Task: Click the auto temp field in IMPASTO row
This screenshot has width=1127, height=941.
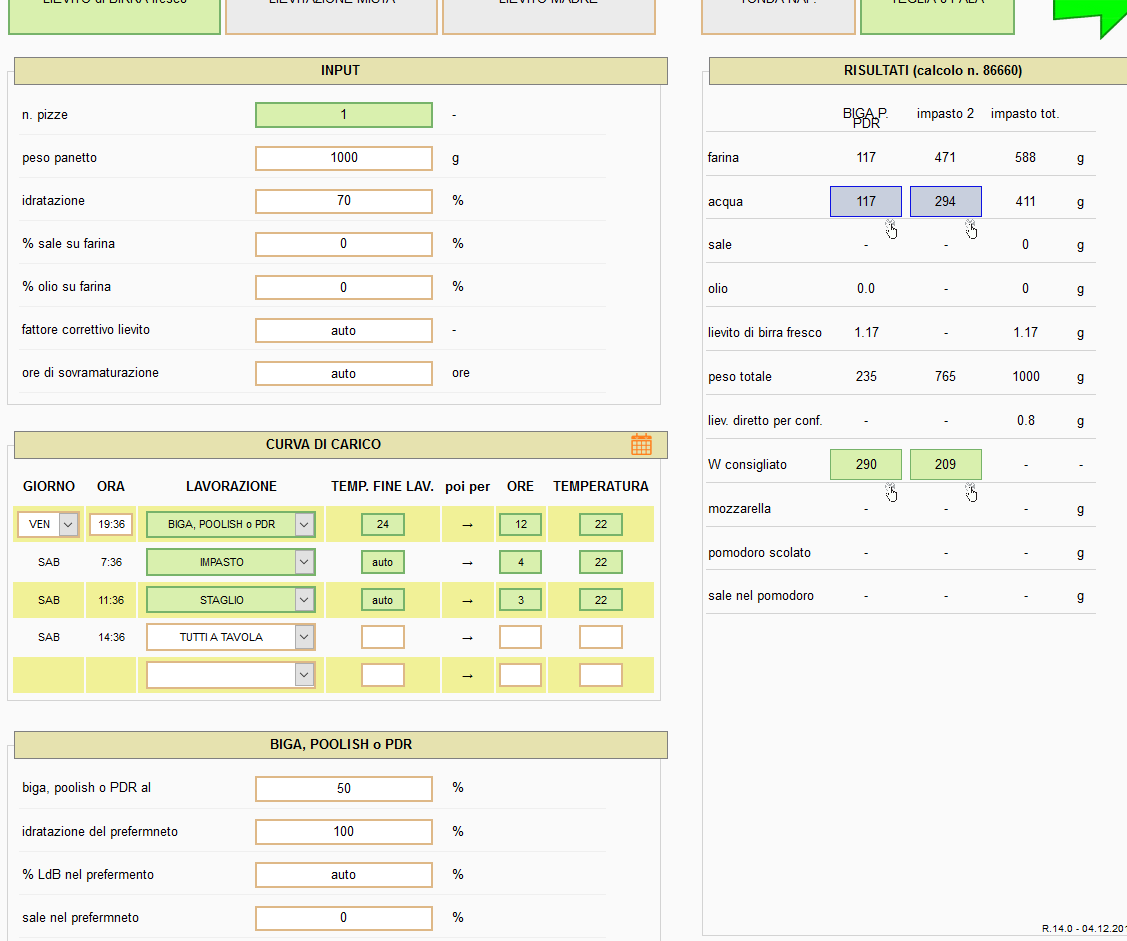Action: [x=382, y=562]
